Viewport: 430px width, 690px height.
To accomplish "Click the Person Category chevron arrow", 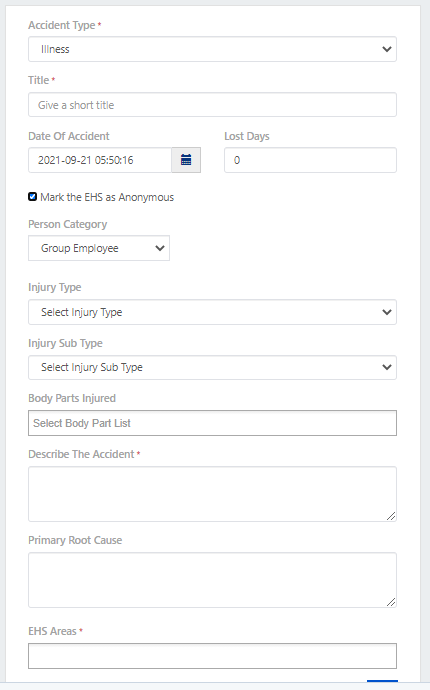I will (x=160, y=248).
